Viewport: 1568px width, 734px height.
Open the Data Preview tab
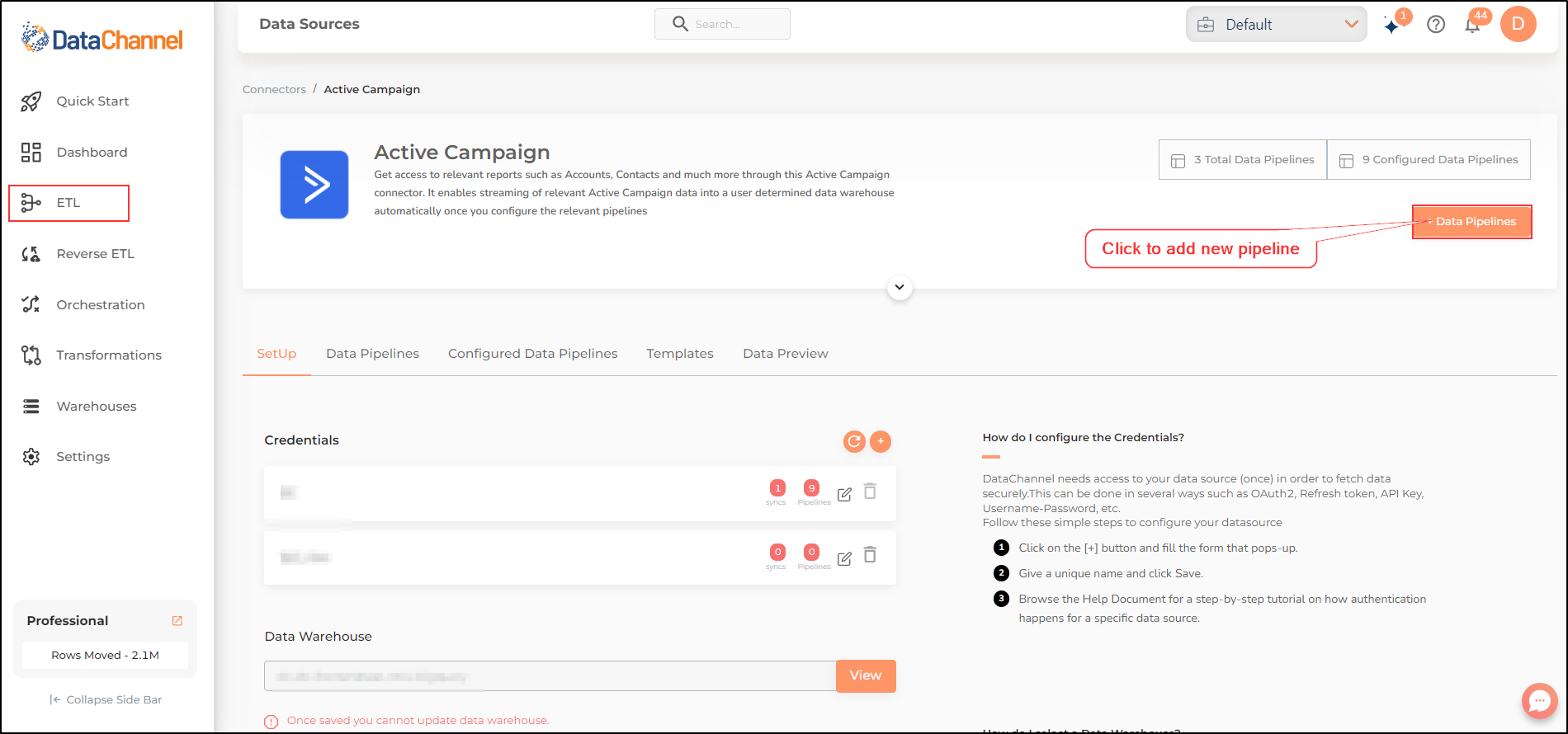tap(786, 354)
